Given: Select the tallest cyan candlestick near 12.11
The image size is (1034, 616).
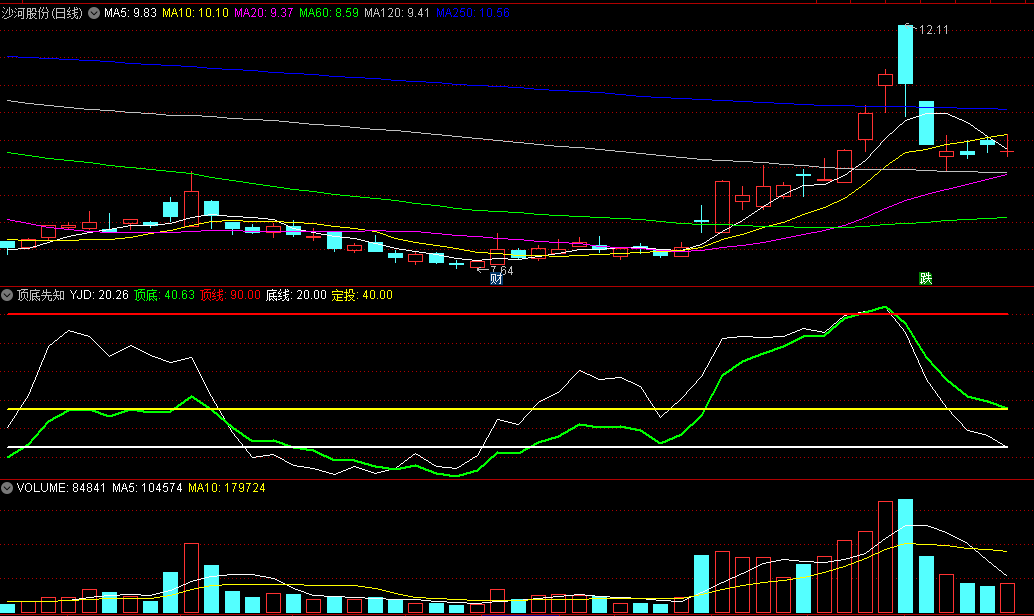Looking at the screenshot, I should (x=905, y=55).
